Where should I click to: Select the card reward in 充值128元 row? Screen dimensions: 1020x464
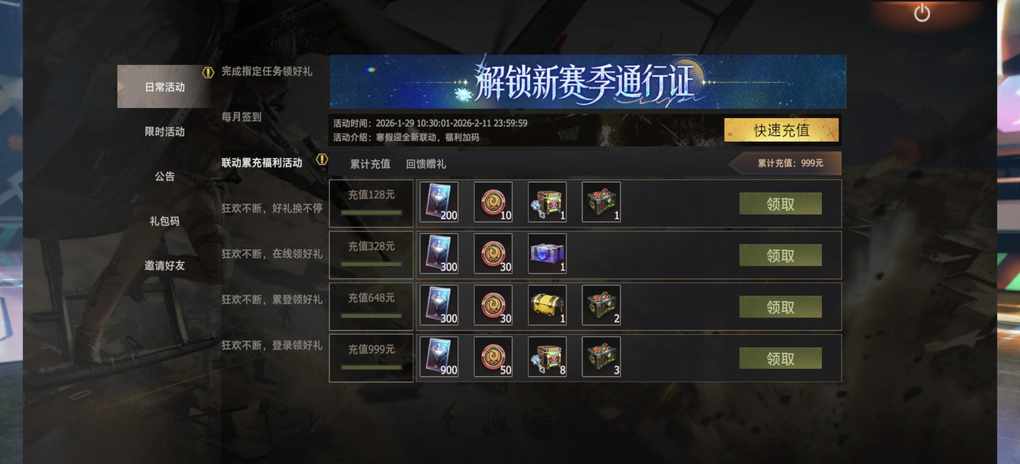click(439, 202)
